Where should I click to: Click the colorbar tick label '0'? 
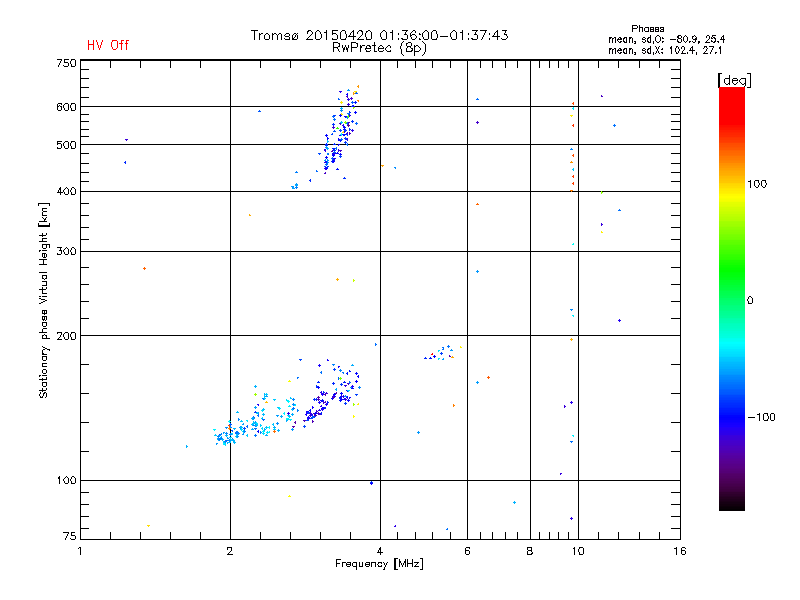point(750,301)
